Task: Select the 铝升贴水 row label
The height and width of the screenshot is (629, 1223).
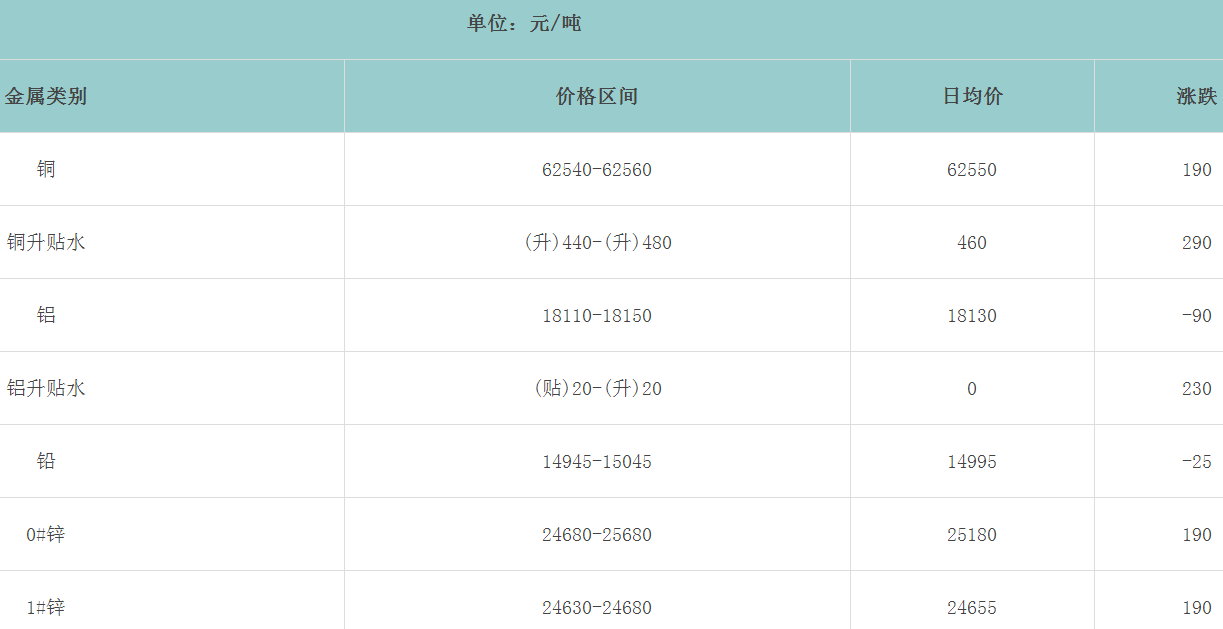Action: [x=46, y=389]
